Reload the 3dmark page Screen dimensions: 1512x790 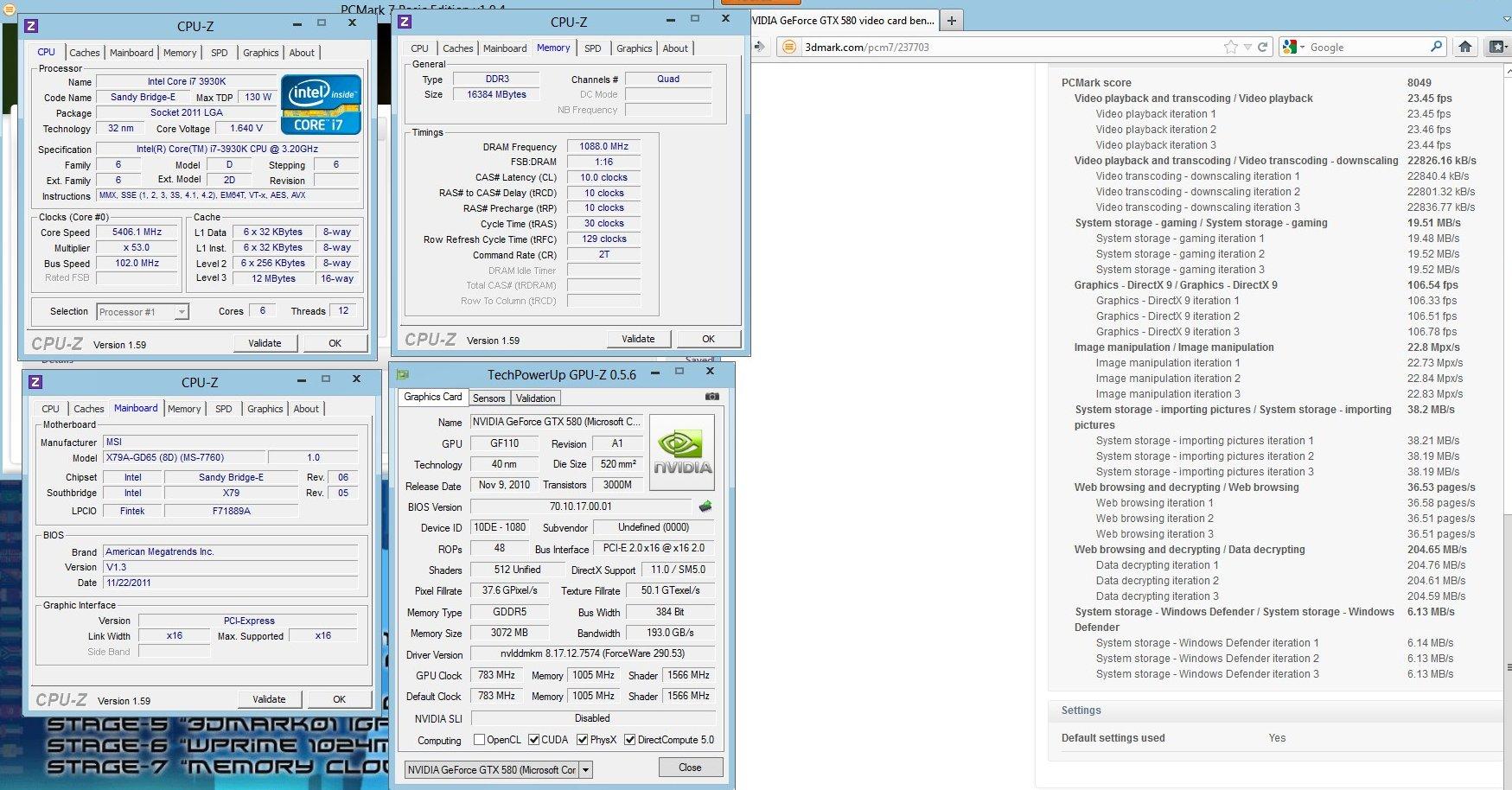pyautogui.click(x=1262, y=47)
